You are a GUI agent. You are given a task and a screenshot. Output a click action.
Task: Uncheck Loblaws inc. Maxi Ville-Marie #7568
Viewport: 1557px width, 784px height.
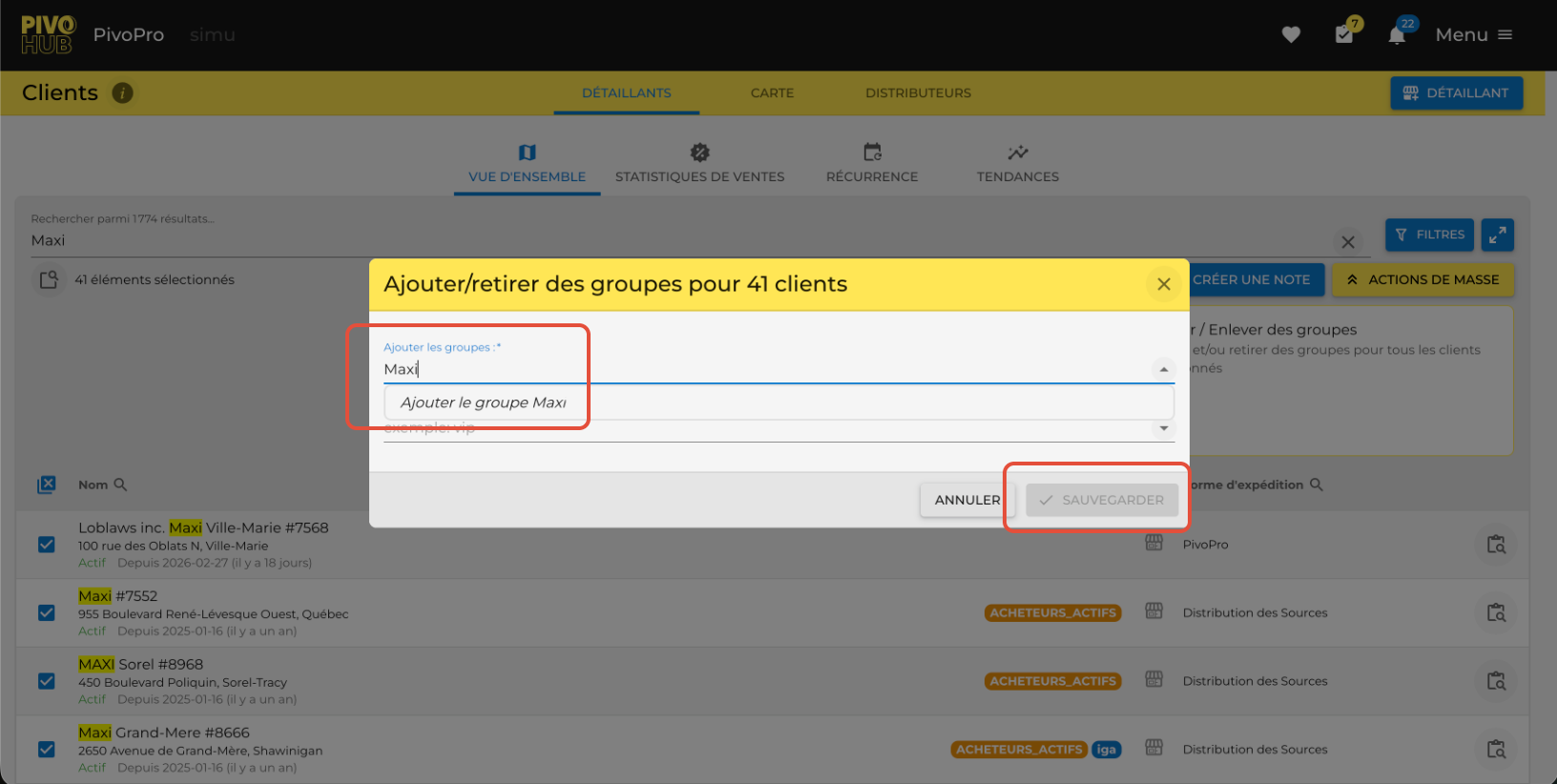coord(47,545)
